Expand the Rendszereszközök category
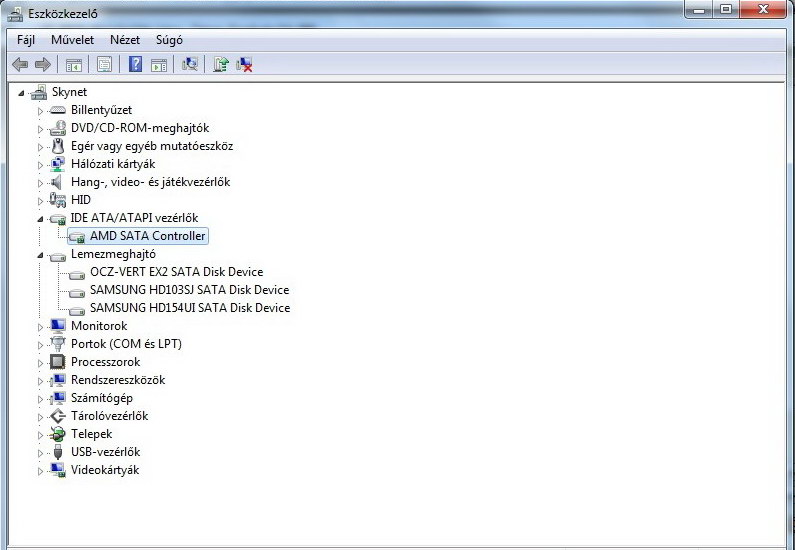The width and height of the screenshot is (795, 550). click(x=41, y=381)
